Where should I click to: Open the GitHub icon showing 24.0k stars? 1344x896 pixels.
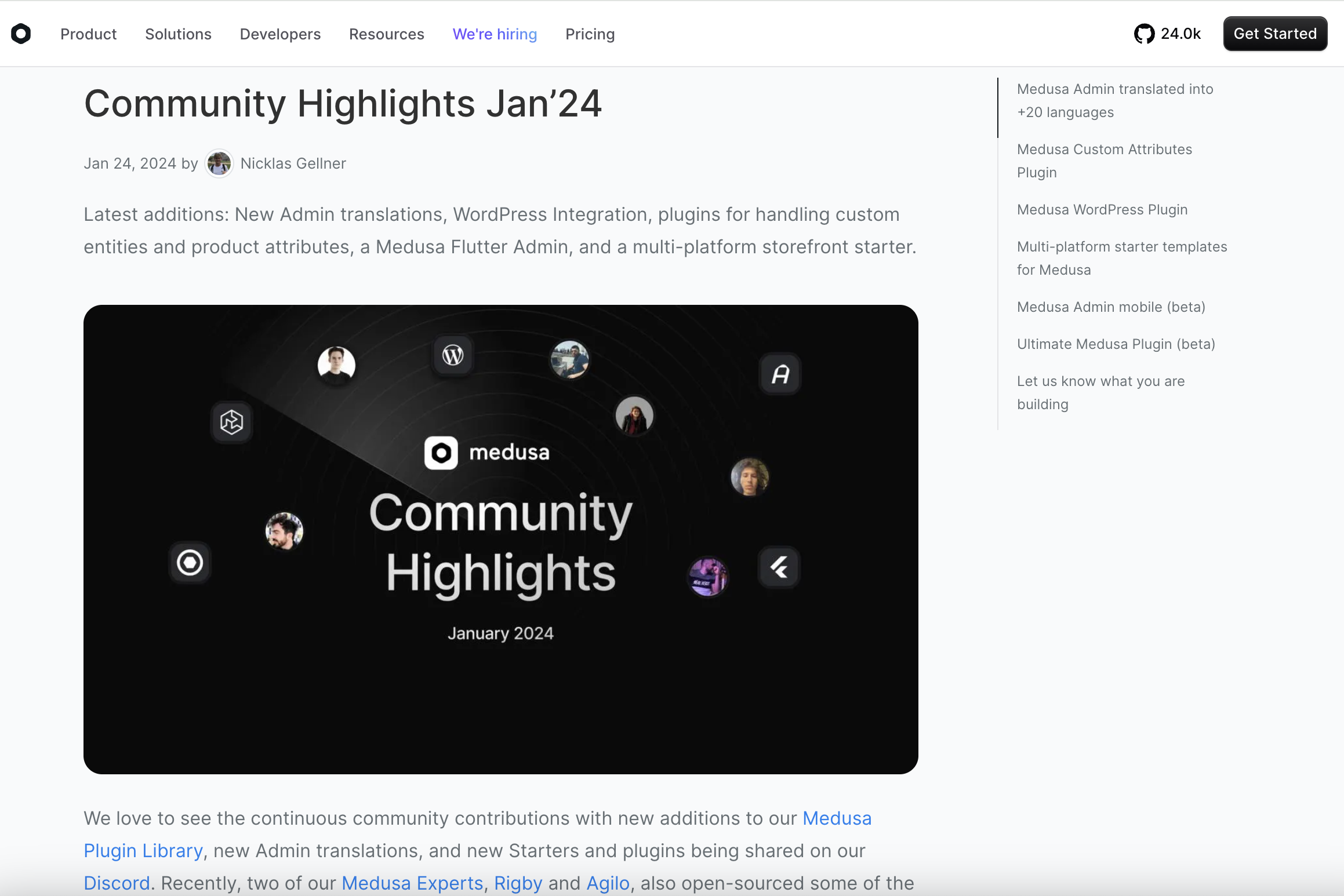1144,34
